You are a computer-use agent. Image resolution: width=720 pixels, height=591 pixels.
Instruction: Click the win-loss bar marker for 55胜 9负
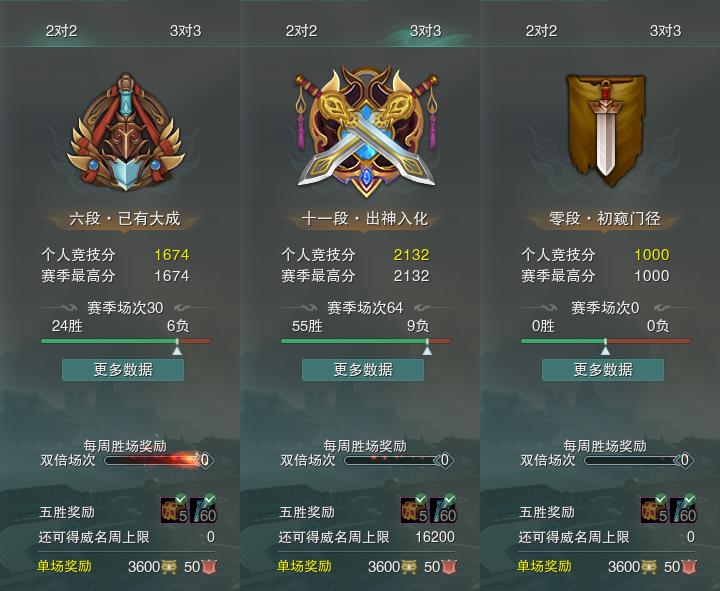click(x=427, y=347)
